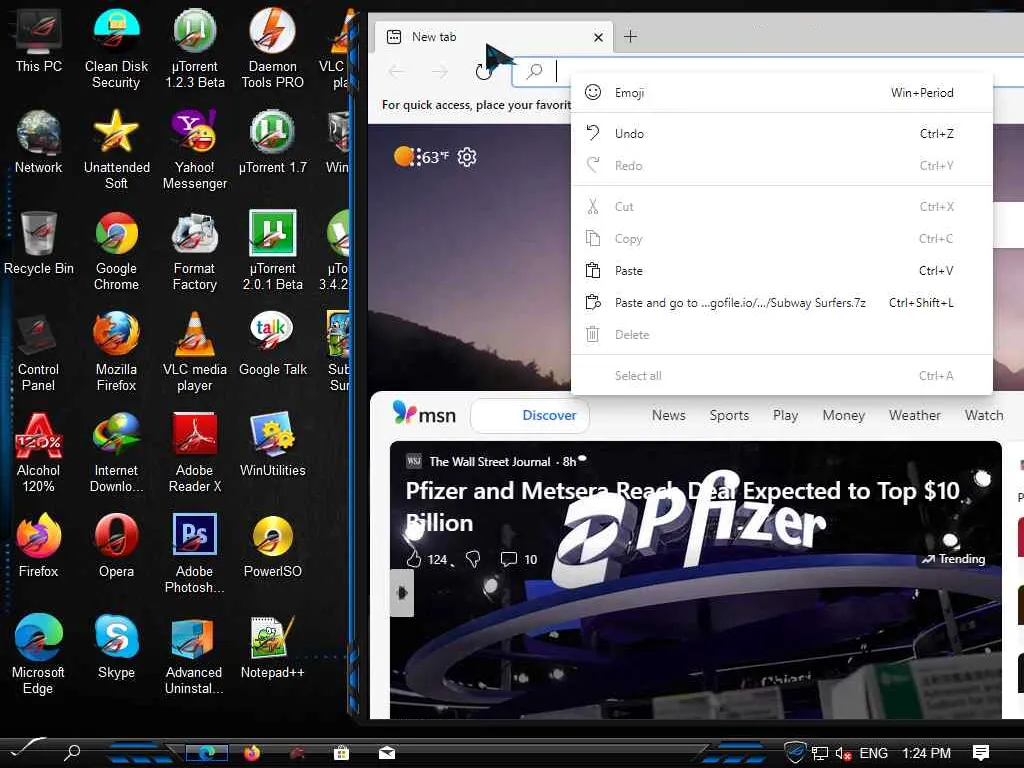Select Paste and go to gofile.io link
Viewport: 1024px width, 768px height.
tap(782, 302)
